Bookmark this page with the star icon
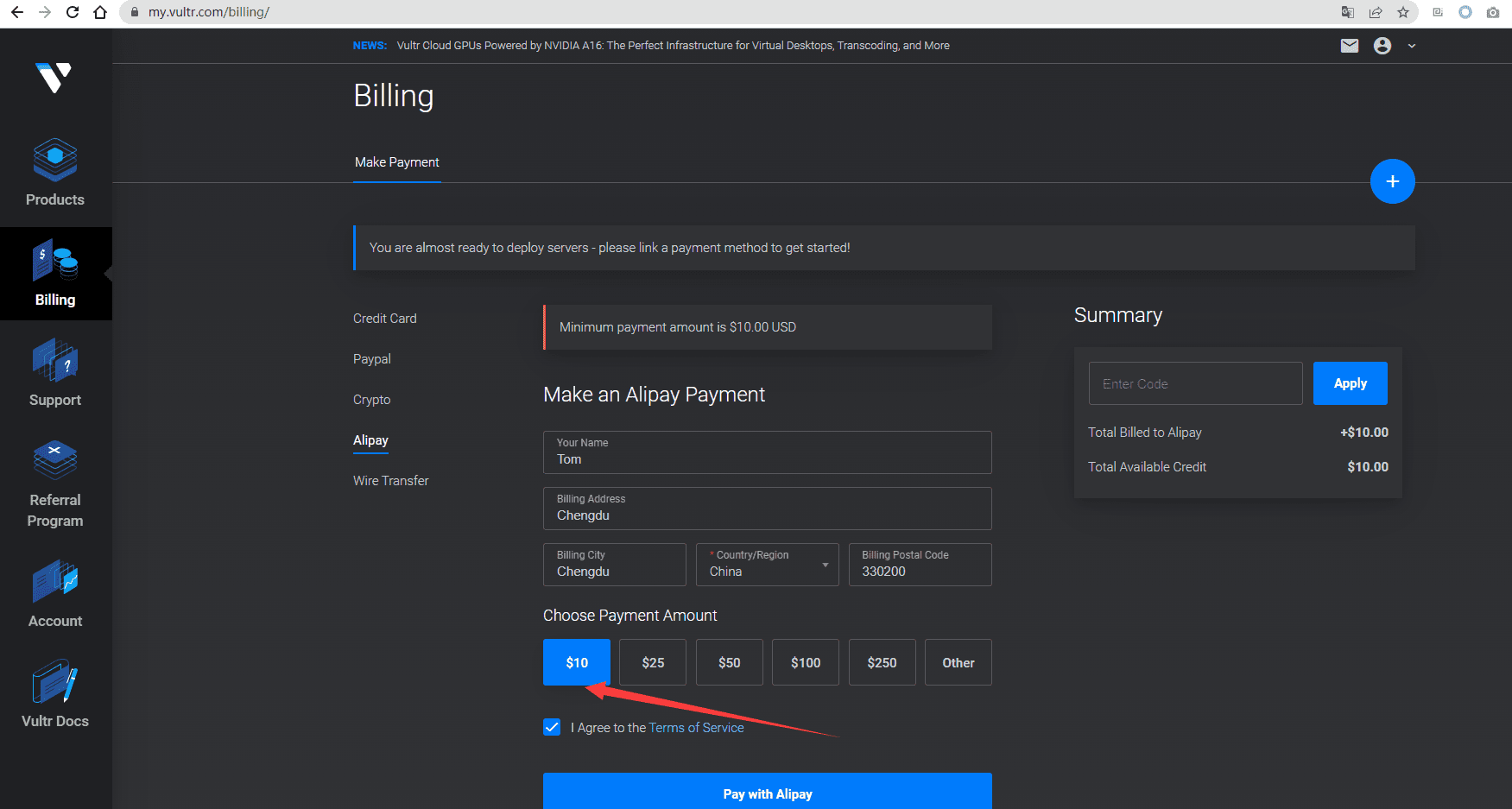1512x809 pixels. point(1403,12)
